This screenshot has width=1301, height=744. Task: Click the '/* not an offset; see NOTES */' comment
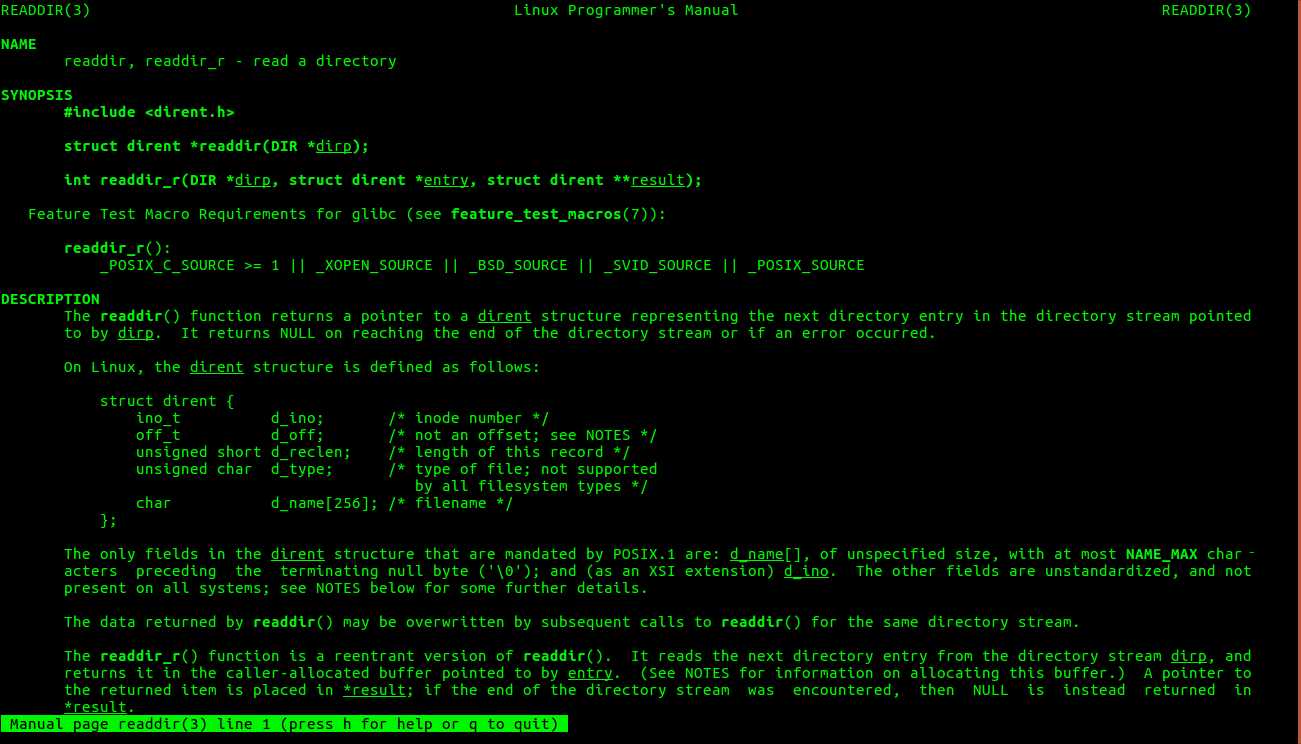click(523, 435)
